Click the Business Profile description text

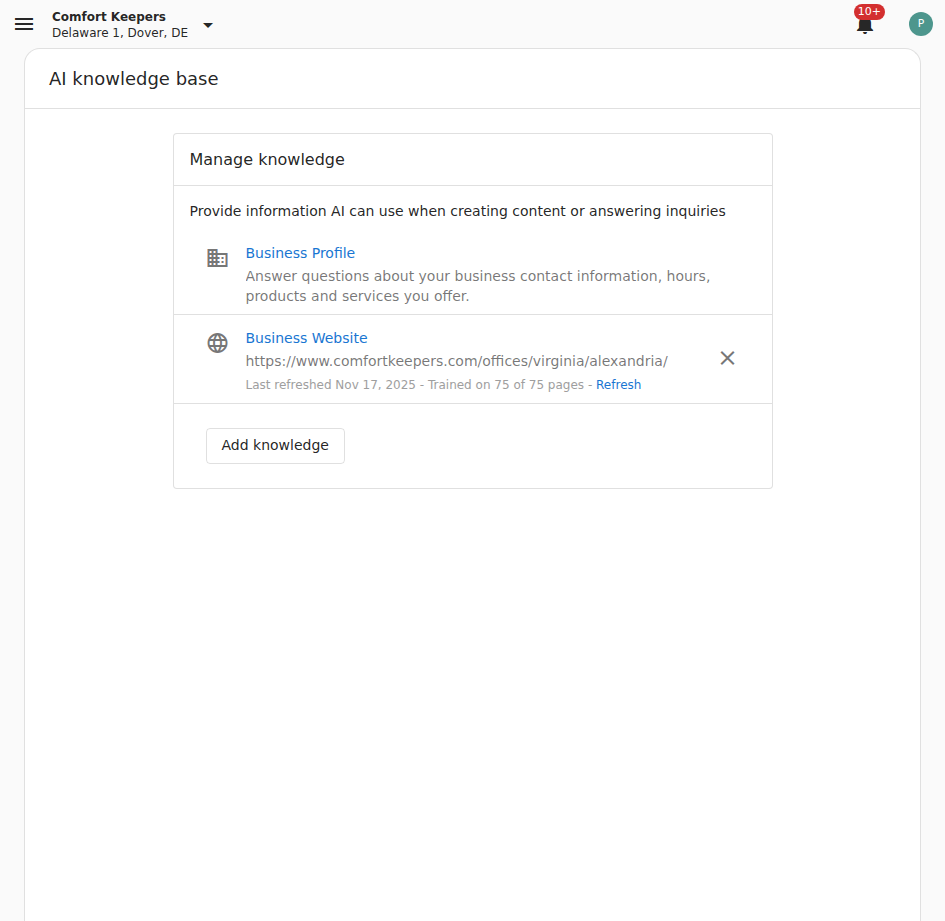[478, 286]
